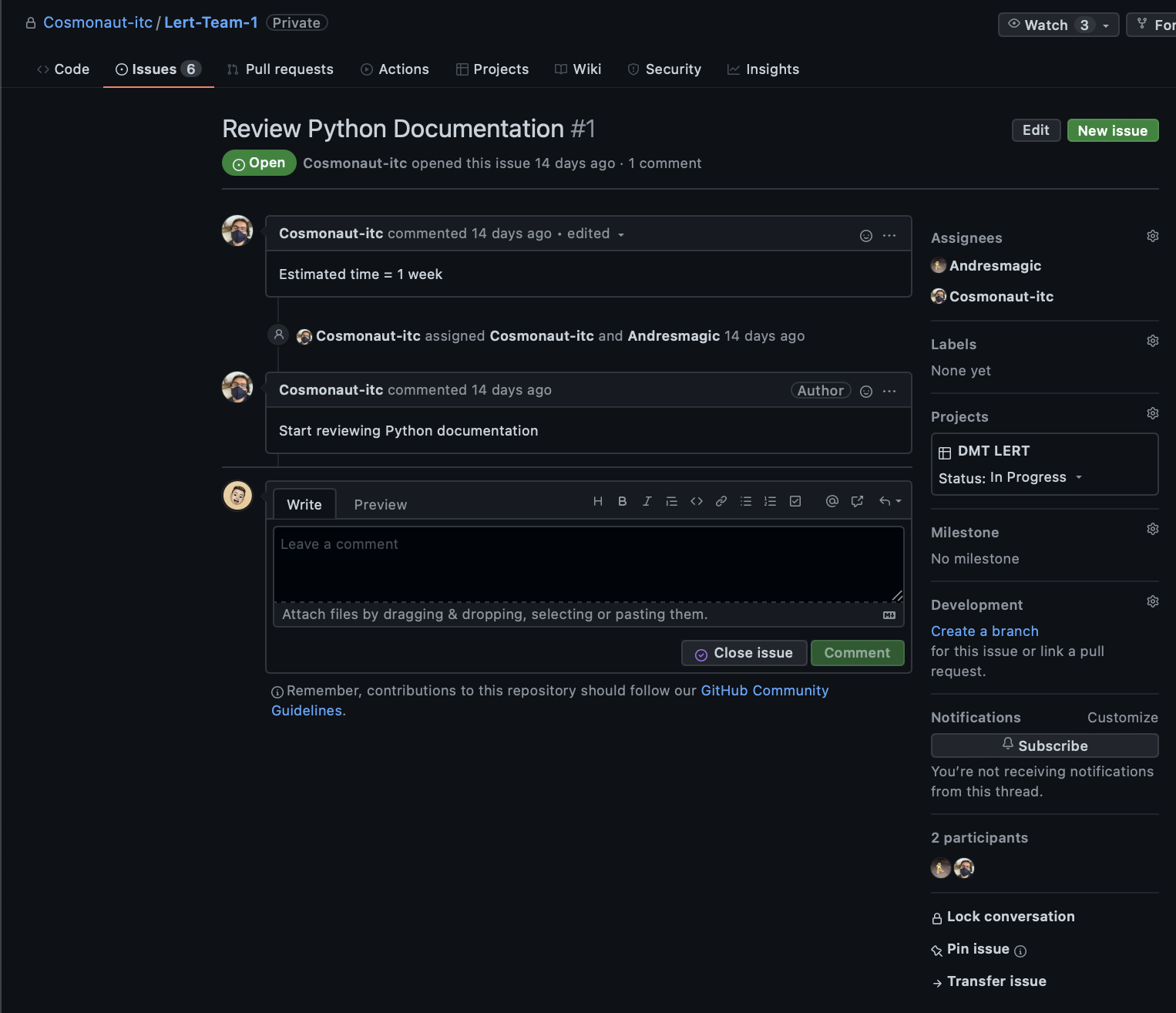Open Cosmonaut-itc owner link in header
Screen dimensions: 1176x1013
tap(98, 22)
